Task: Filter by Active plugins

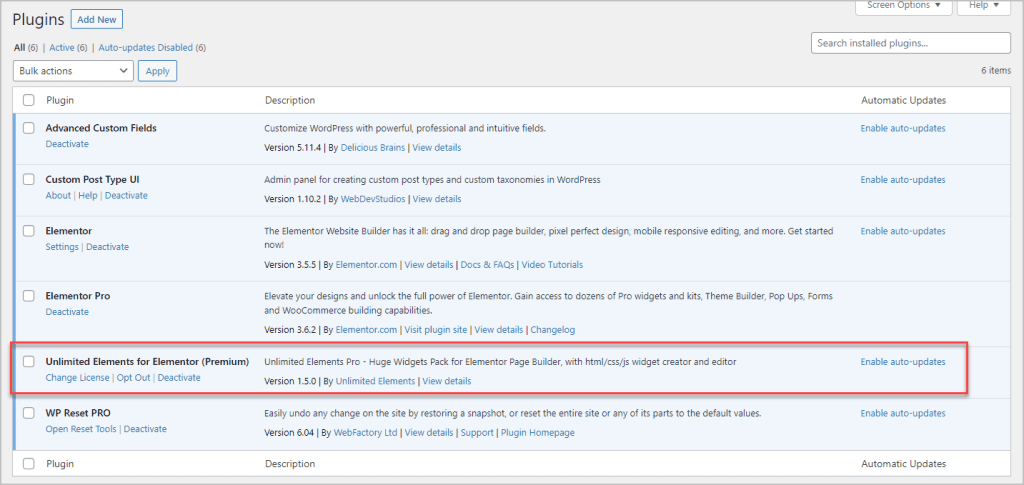Action: (62, 48)
